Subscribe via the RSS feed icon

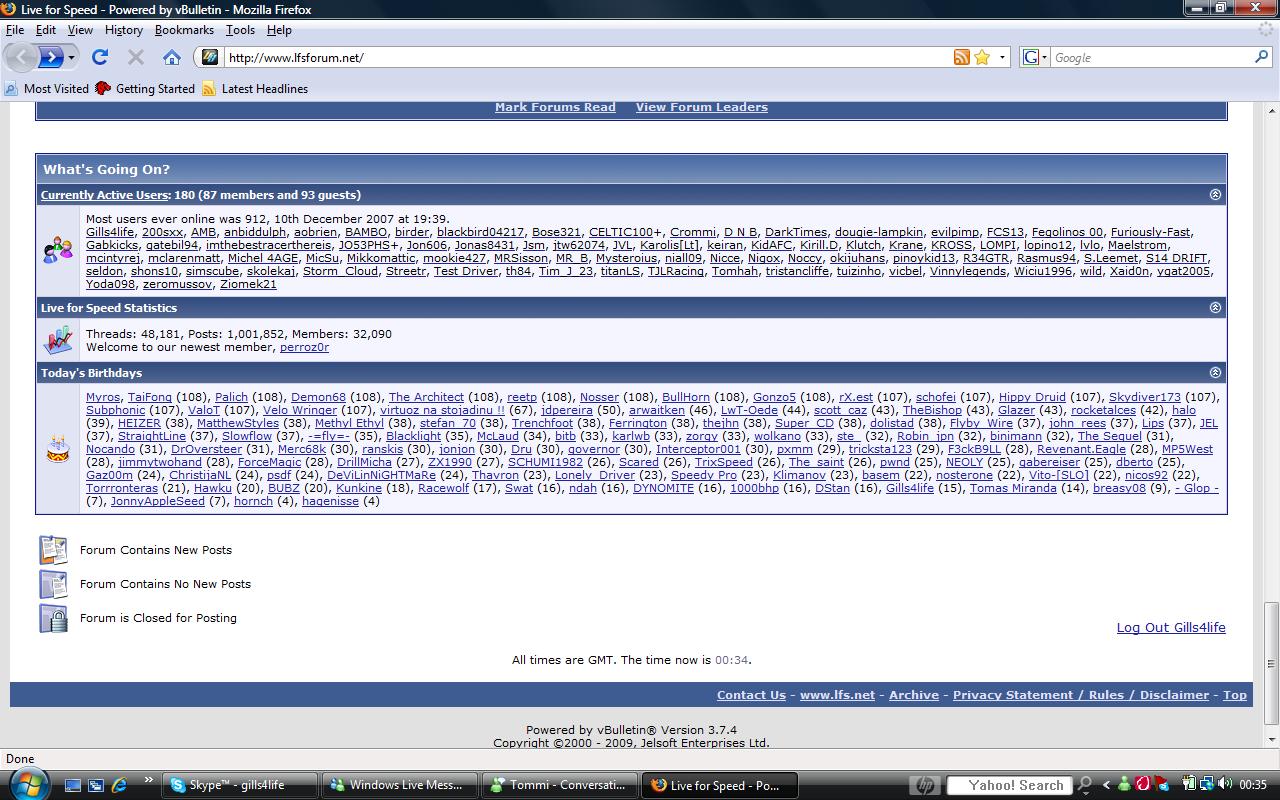pos(961,57)
